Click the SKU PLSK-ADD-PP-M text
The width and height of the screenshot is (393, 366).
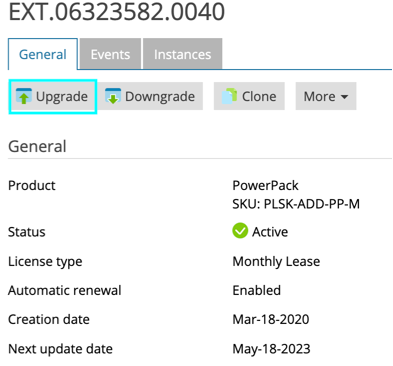click(x=296, y=204)
